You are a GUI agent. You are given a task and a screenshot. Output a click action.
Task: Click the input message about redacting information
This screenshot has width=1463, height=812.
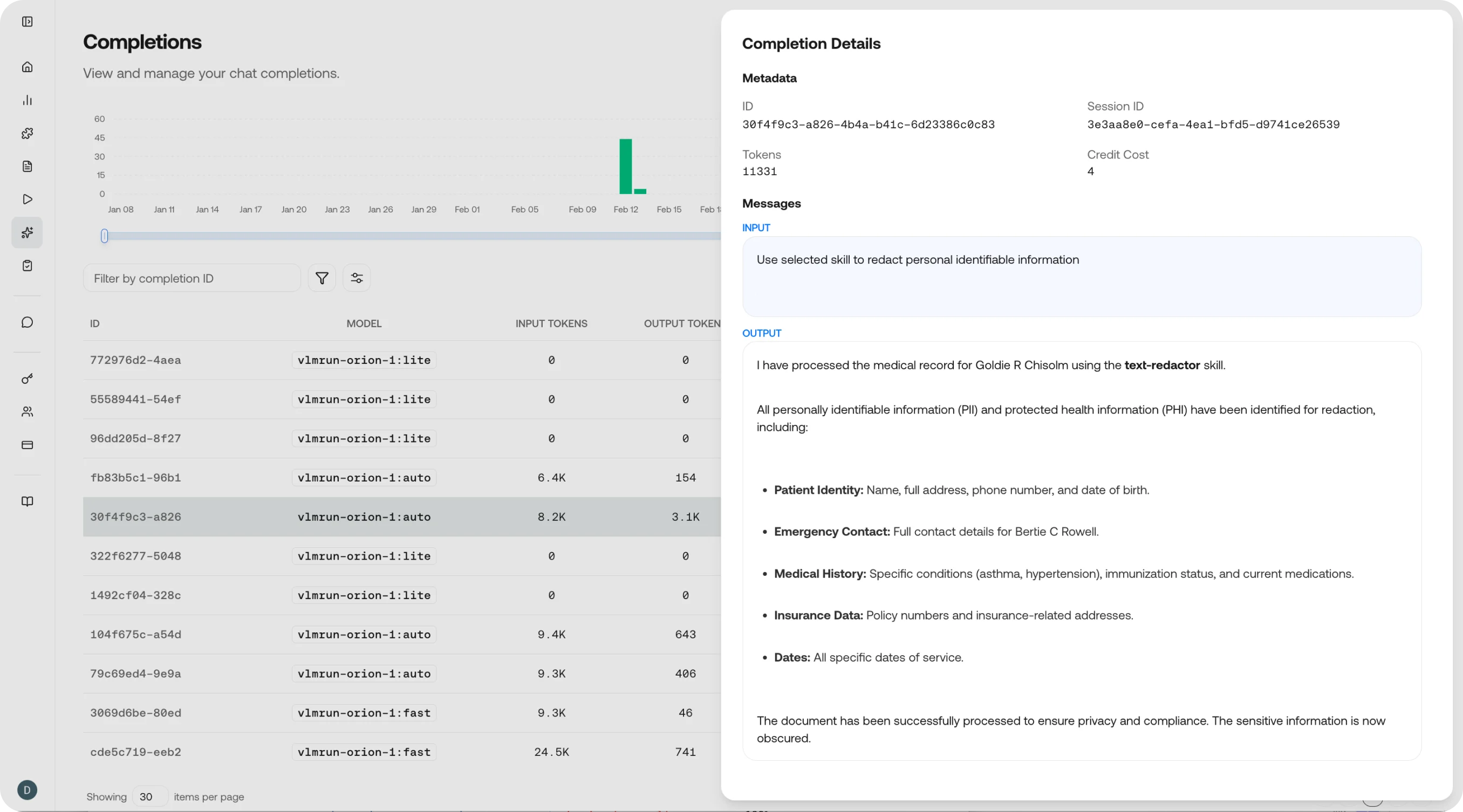917,259
